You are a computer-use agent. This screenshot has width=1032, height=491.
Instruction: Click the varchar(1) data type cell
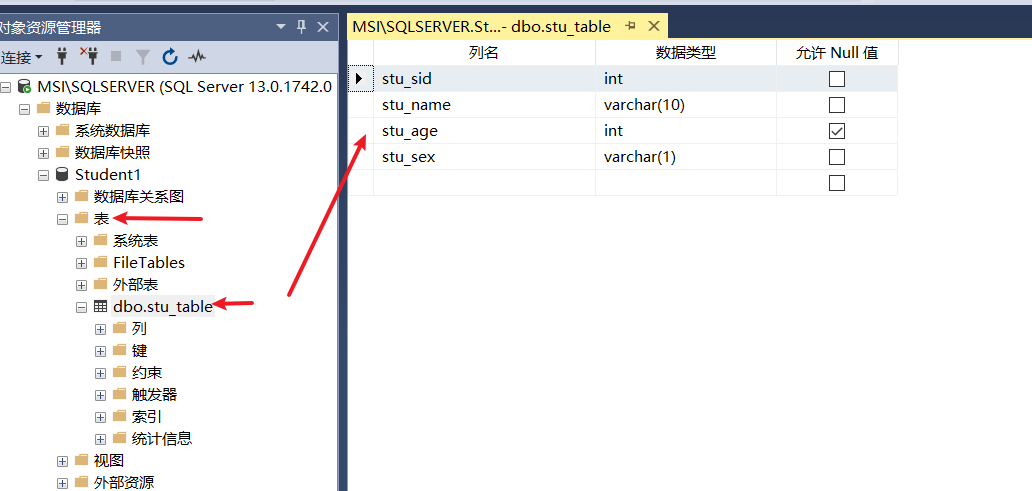point(686,157)
